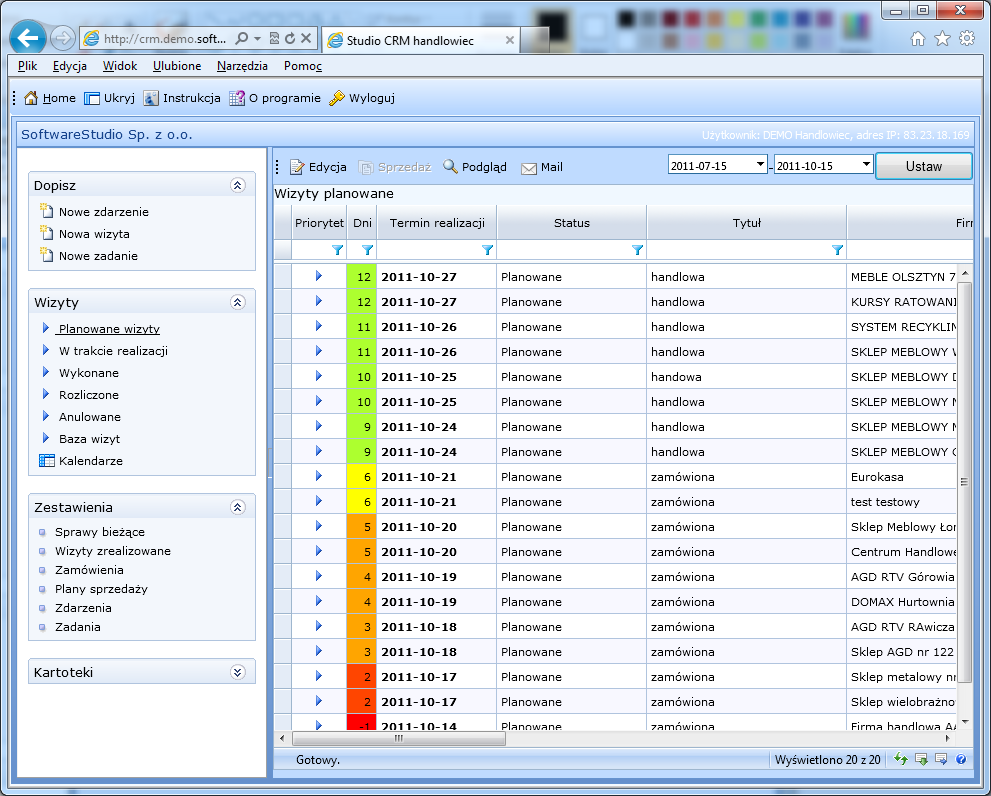Image resolution: width=991 pixels, height=796 pixels.
Task: Click the Mail envelope icon
Action: [529, 168]
